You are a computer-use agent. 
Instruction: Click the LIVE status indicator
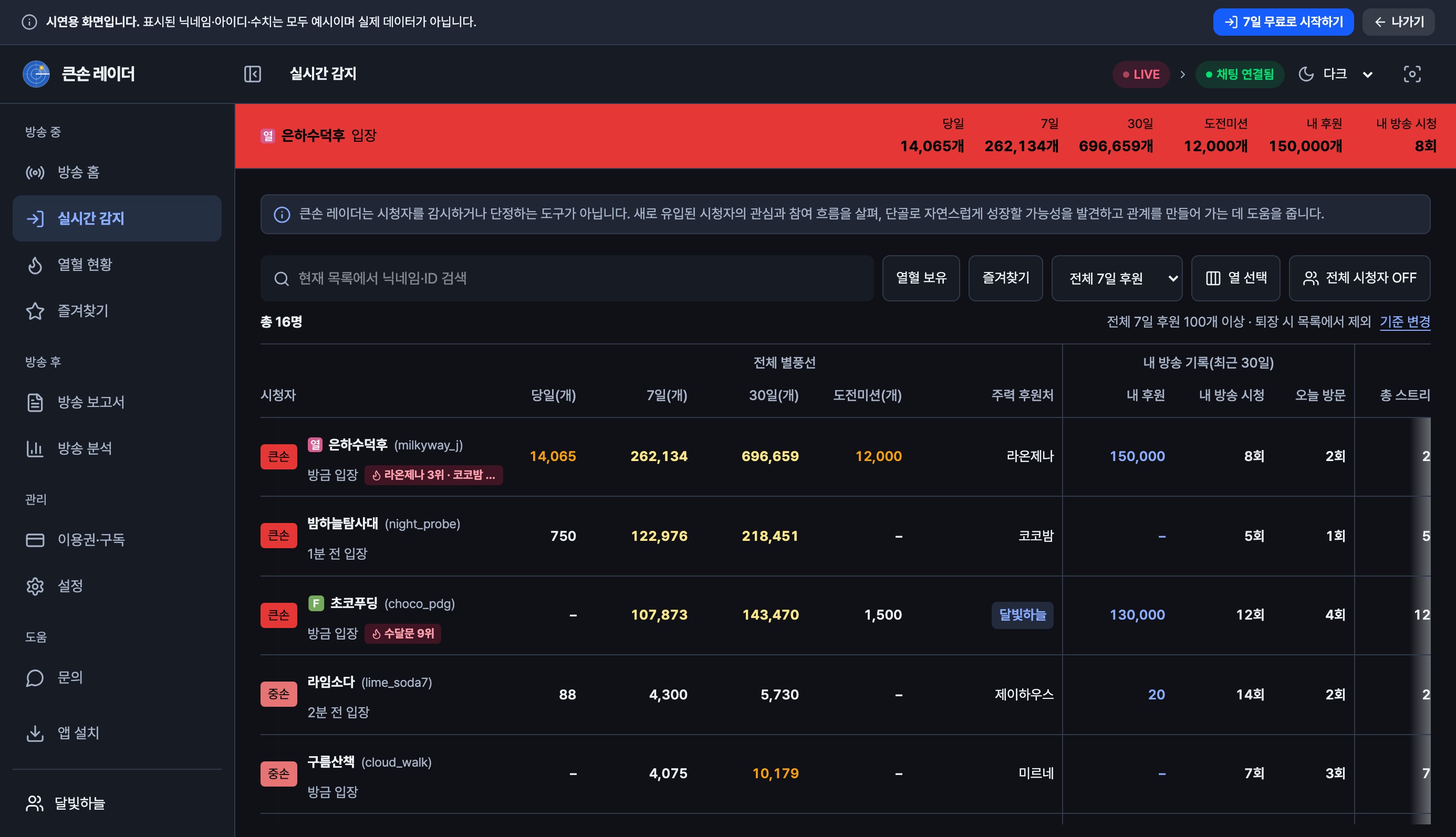1141,75
